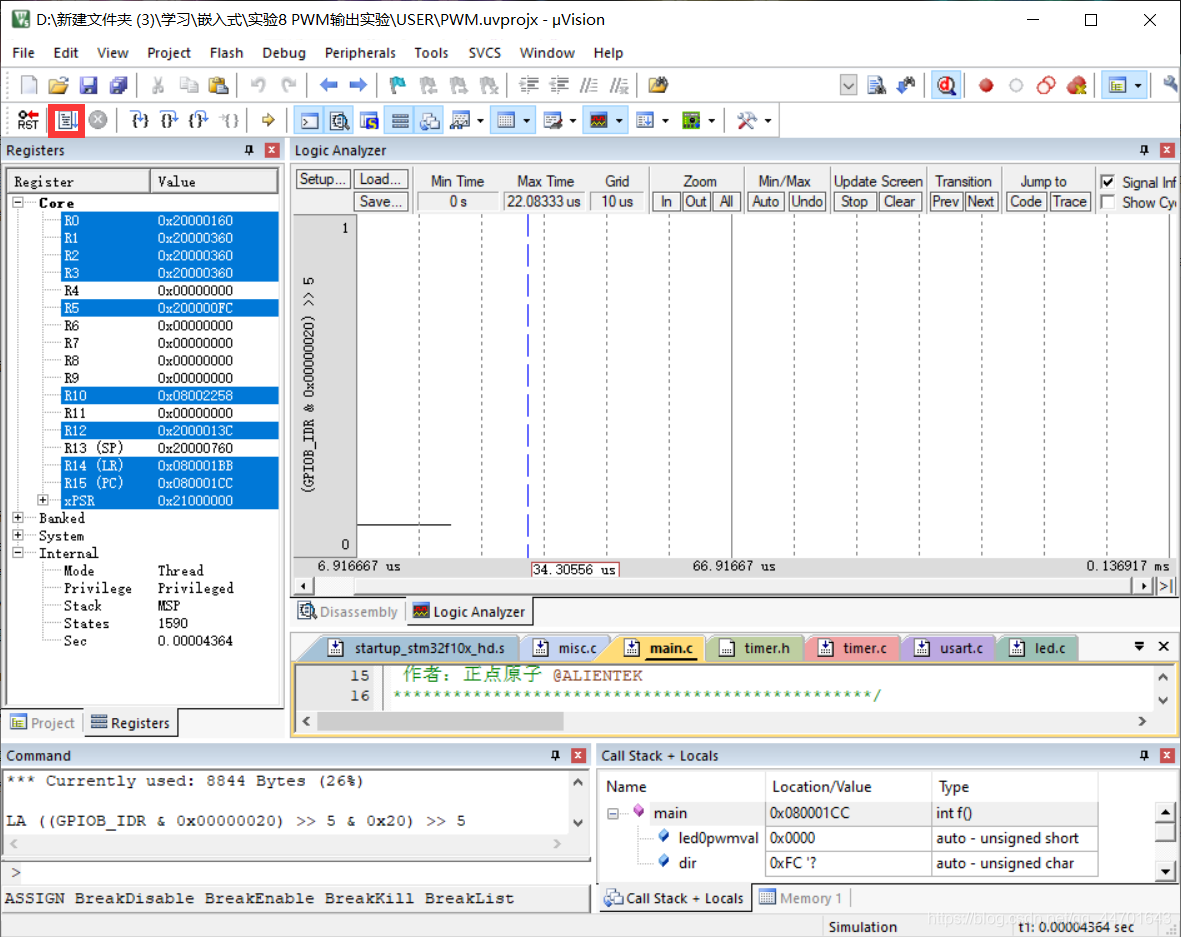1181x937 pixels.
Task: Pin the Command panel
Action: [x=555, y=755]
